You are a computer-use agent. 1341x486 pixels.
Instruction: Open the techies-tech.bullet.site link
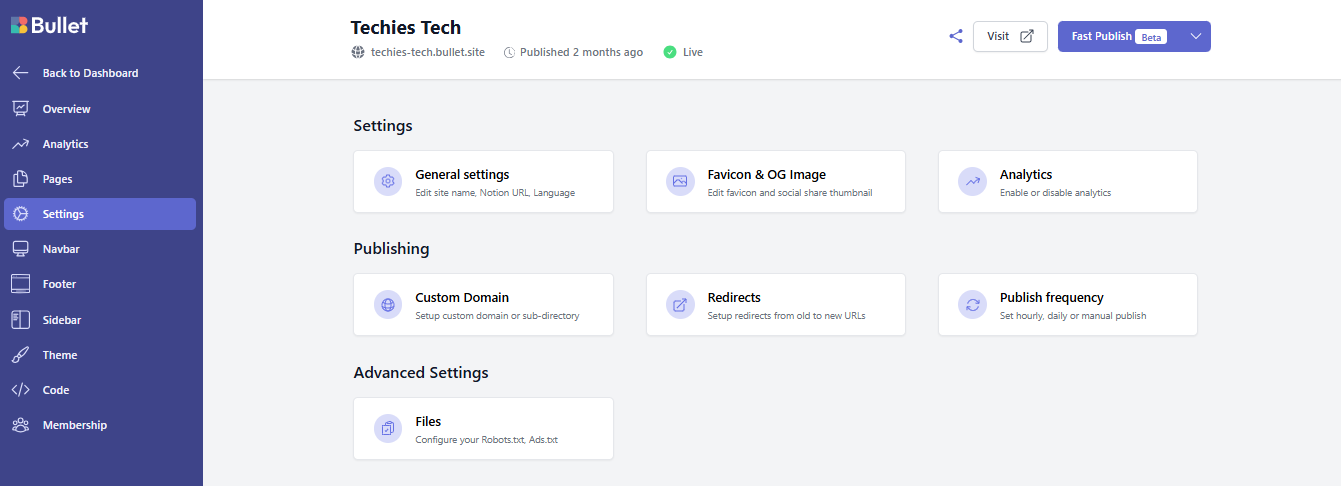click(x=427, y=52)
